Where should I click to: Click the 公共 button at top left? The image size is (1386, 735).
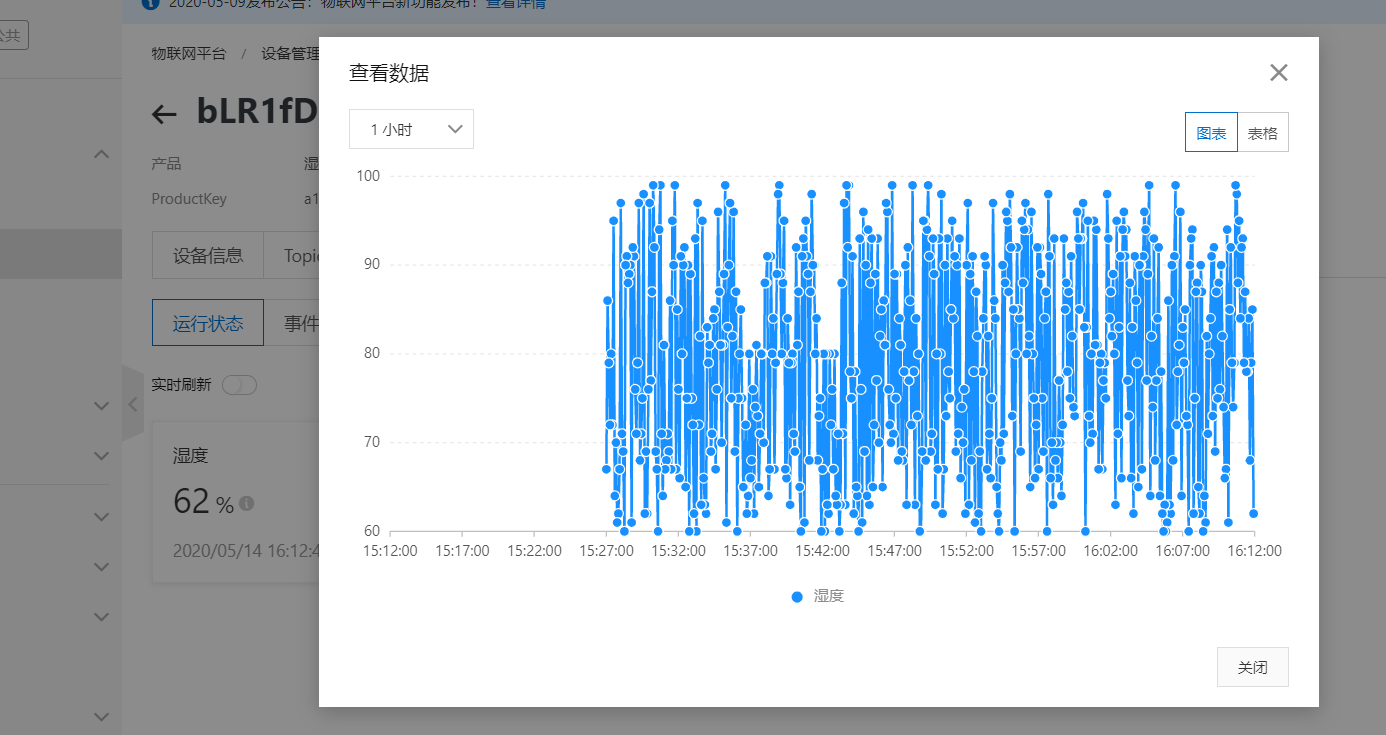point(12,35)
